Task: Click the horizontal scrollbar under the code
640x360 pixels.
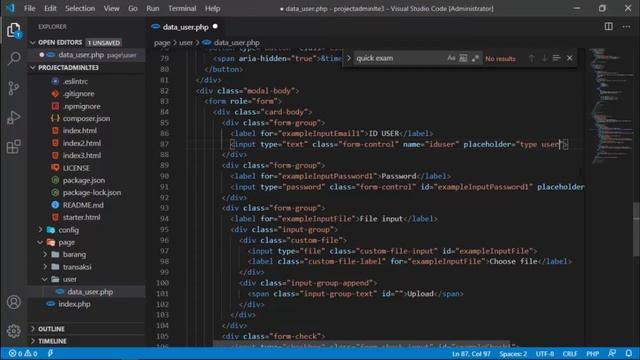Action: tap(361, 344)
